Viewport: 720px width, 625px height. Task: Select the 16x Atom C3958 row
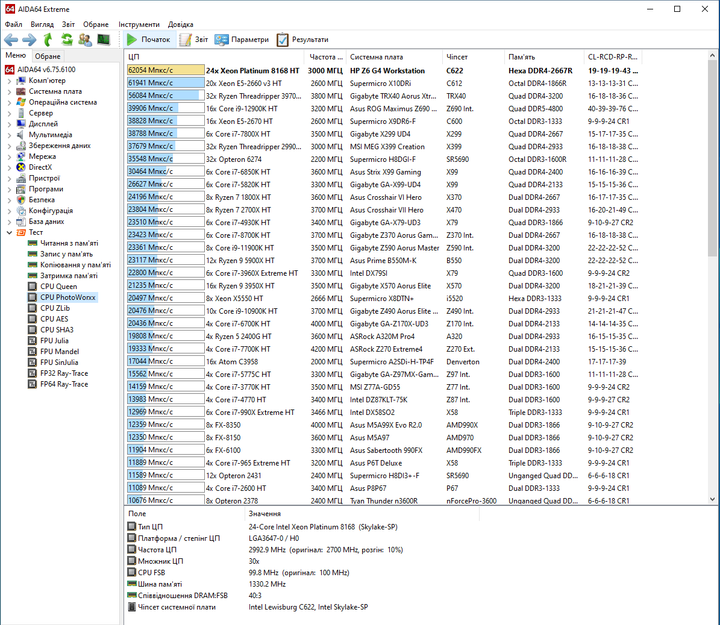tap(383, 362)
